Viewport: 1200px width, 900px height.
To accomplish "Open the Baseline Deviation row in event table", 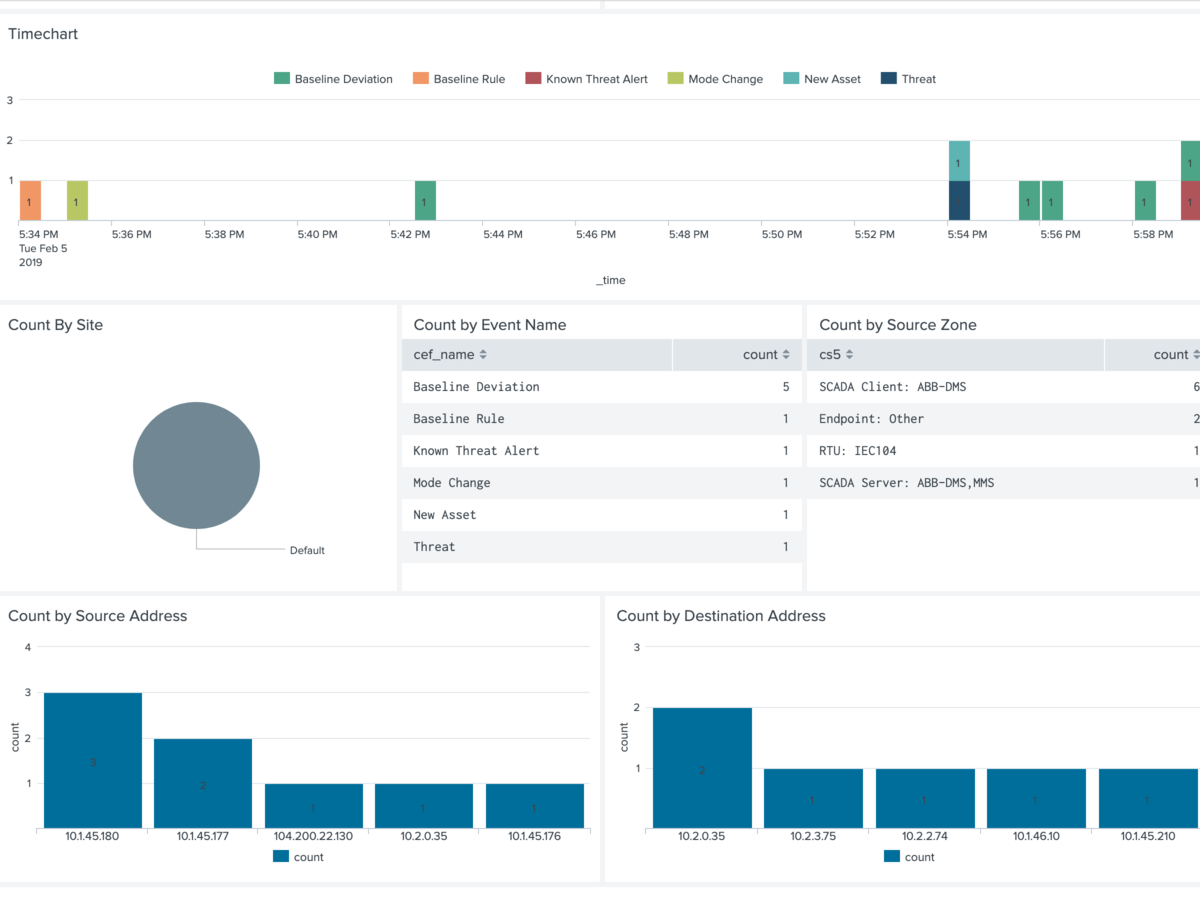I will 476,387.
